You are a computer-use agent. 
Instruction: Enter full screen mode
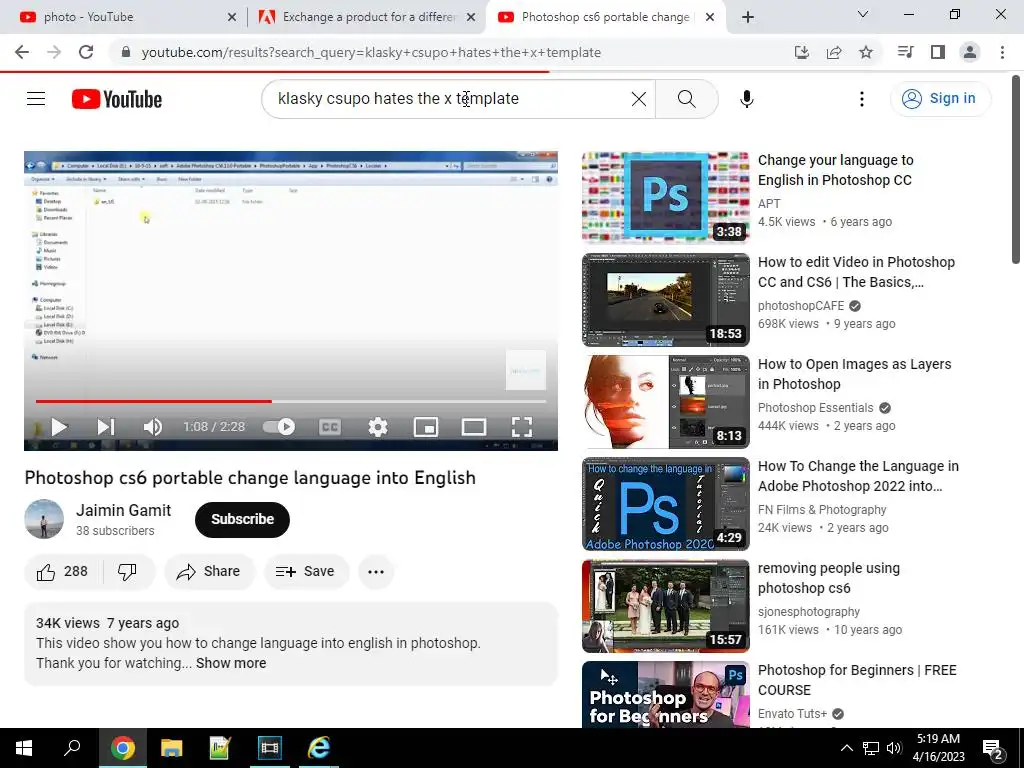522,427
